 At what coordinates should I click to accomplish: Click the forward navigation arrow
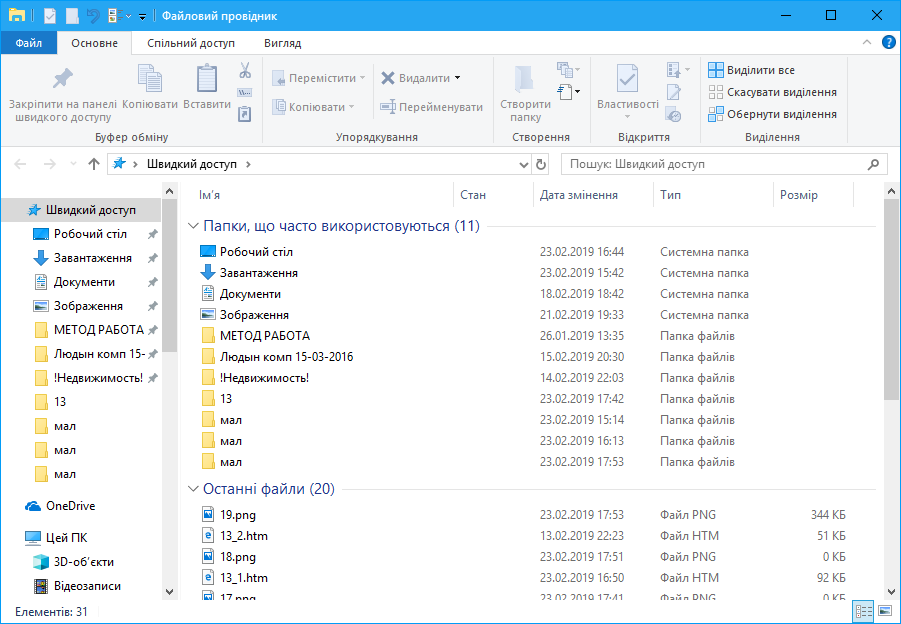pos(50,164)
